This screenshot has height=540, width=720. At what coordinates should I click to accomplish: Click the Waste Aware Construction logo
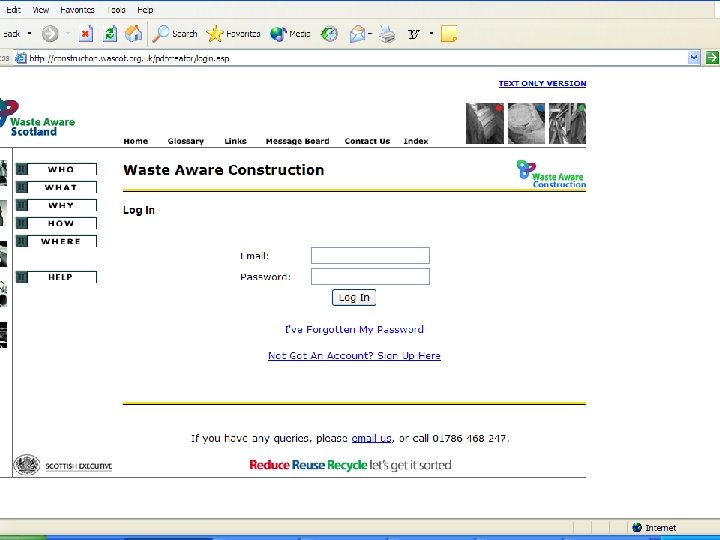(x=551, y=174)
